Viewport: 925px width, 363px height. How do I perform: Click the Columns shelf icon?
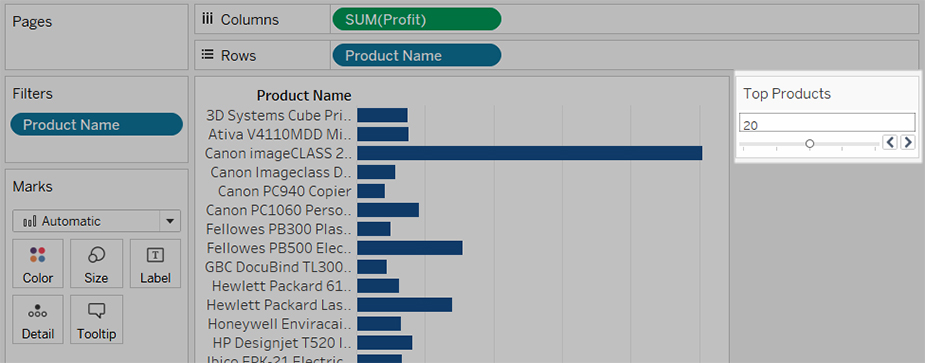pyautogui.click(x=207, y=19)
